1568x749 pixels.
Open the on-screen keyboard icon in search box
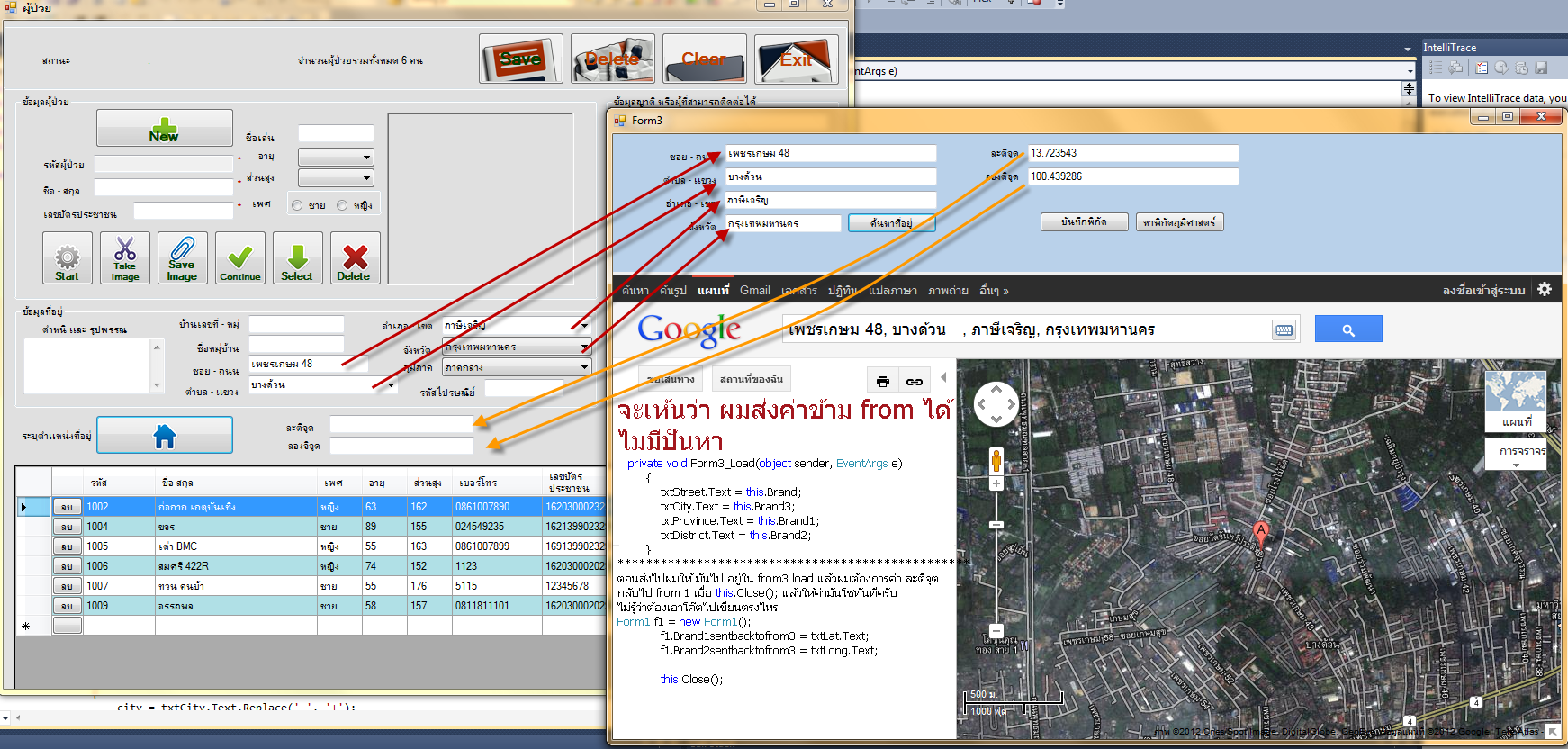(1284, 330)
